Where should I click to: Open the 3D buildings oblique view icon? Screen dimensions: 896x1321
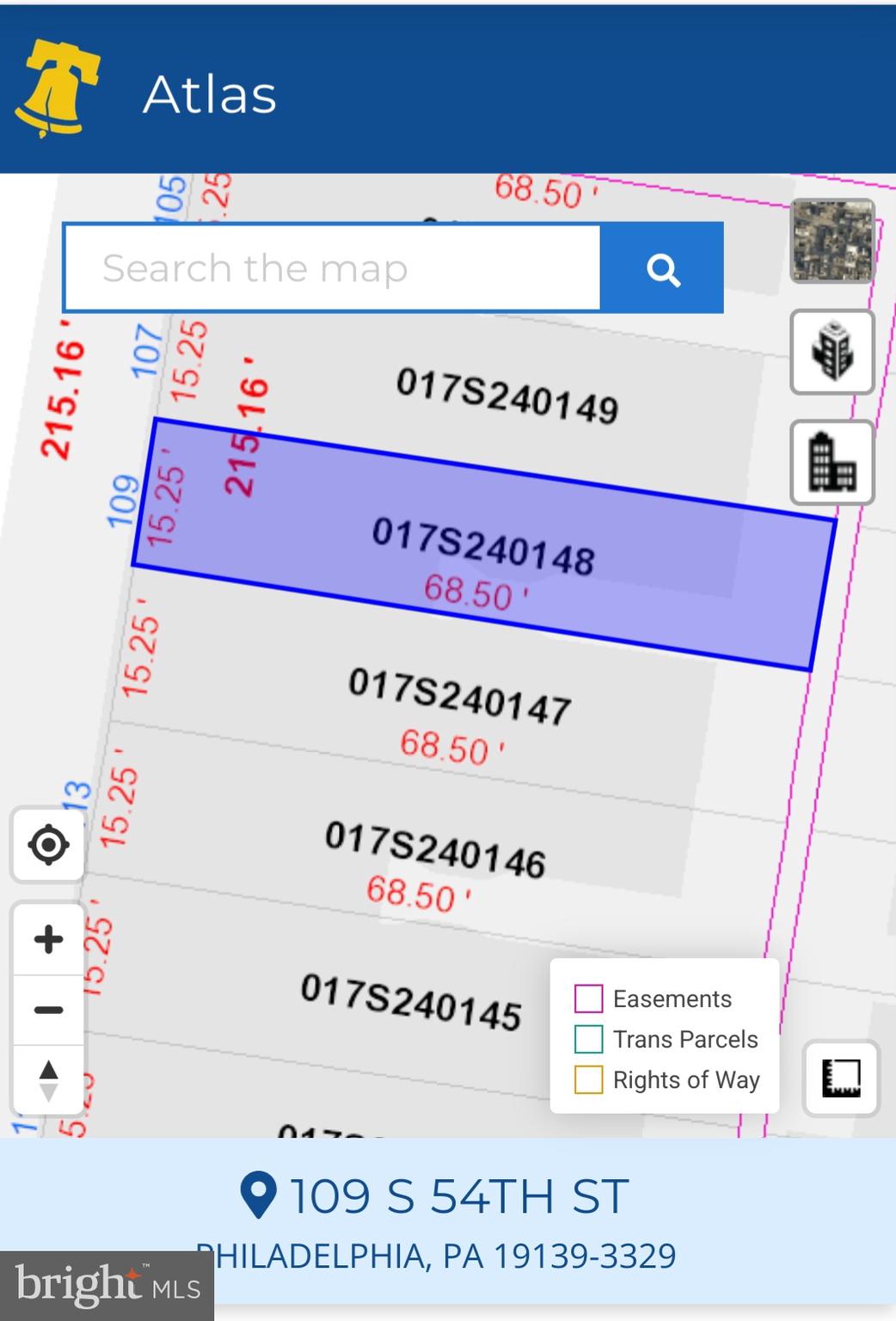pos(832,352)
